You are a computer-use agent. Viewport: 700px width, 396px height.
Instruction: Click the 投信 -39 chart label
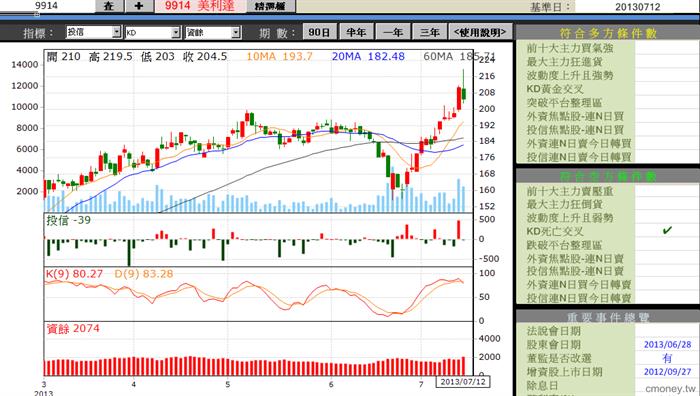pos(68,220)
